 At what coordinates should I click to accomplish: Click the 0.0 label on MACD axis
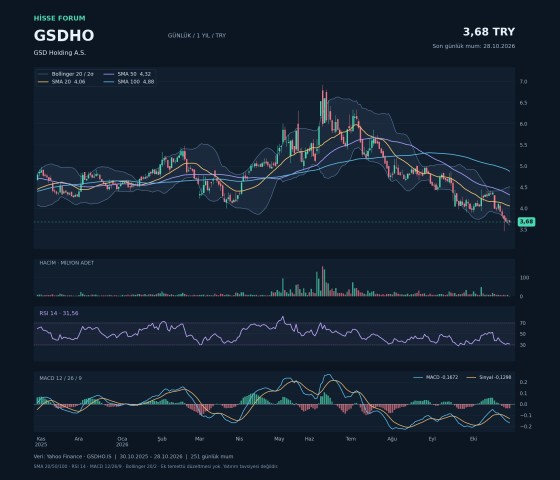click(x=523, y=404)
